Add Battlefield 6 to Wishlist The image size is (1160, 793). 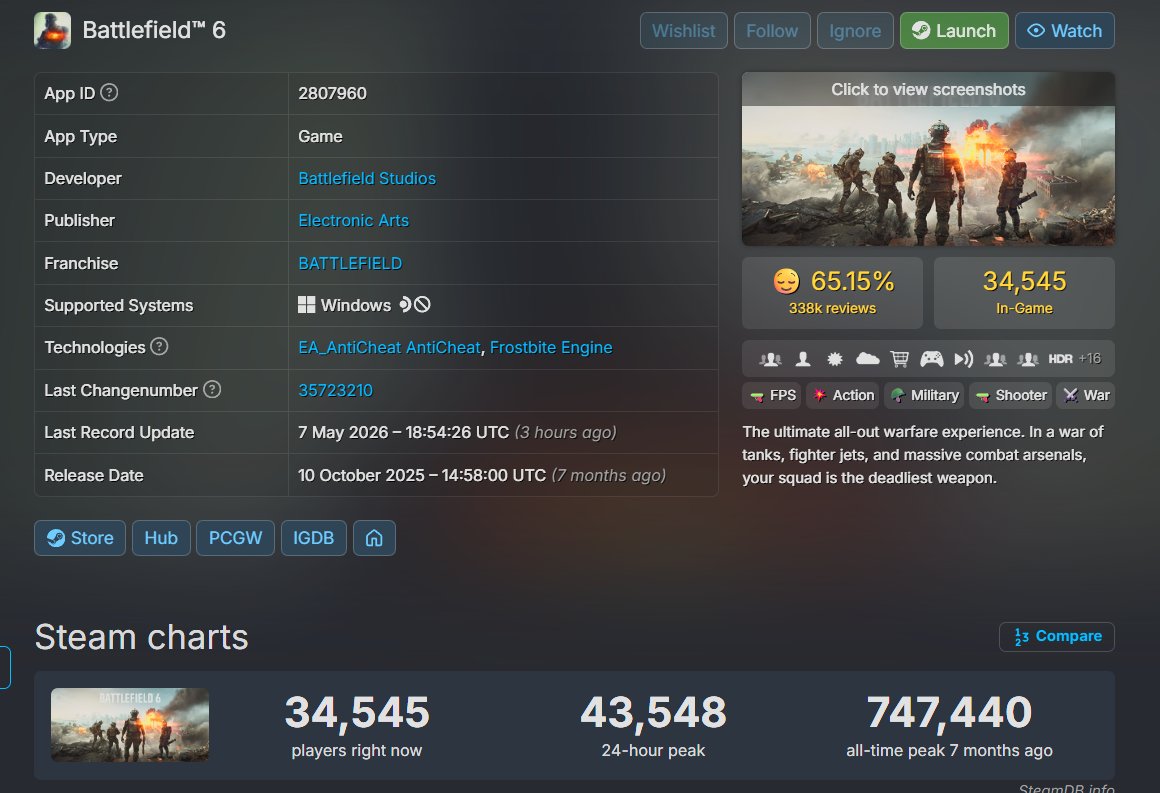[684, 30]
